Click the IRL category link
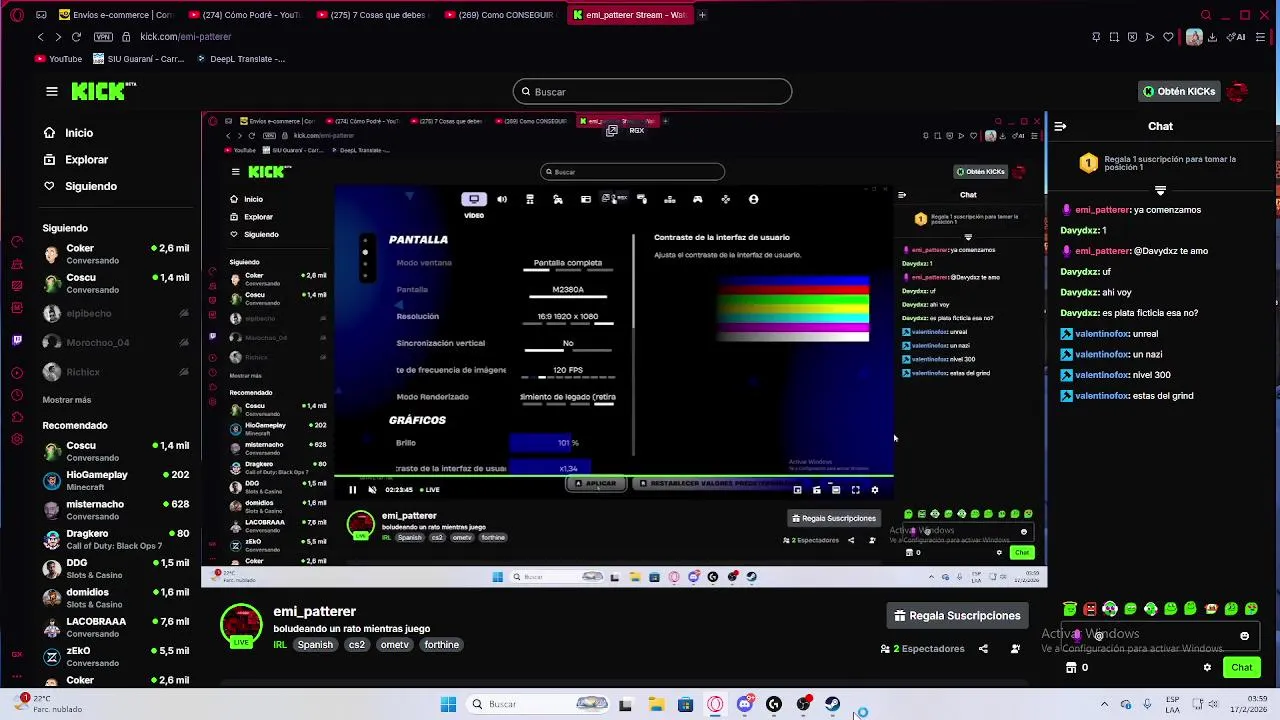The height and width of the screenshot is (720, 1280). click(x=280, y=645)
